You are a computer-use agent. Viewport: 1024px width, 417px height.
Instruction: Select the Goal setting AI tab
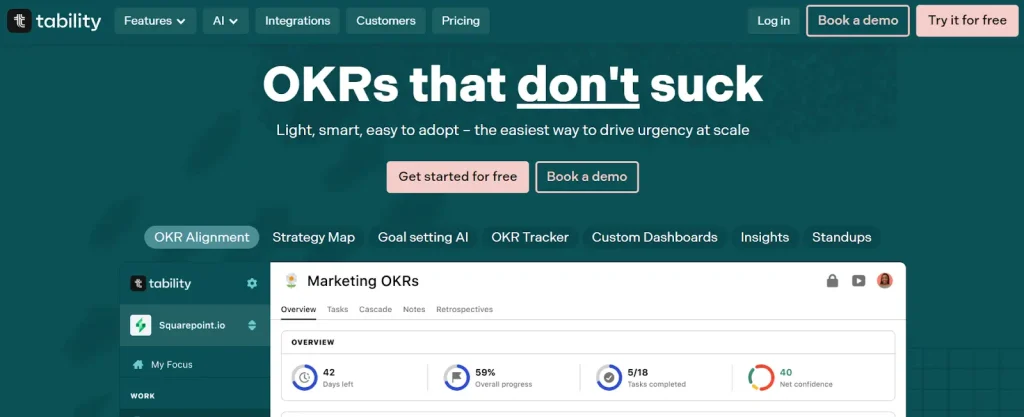tap(423, 238)
